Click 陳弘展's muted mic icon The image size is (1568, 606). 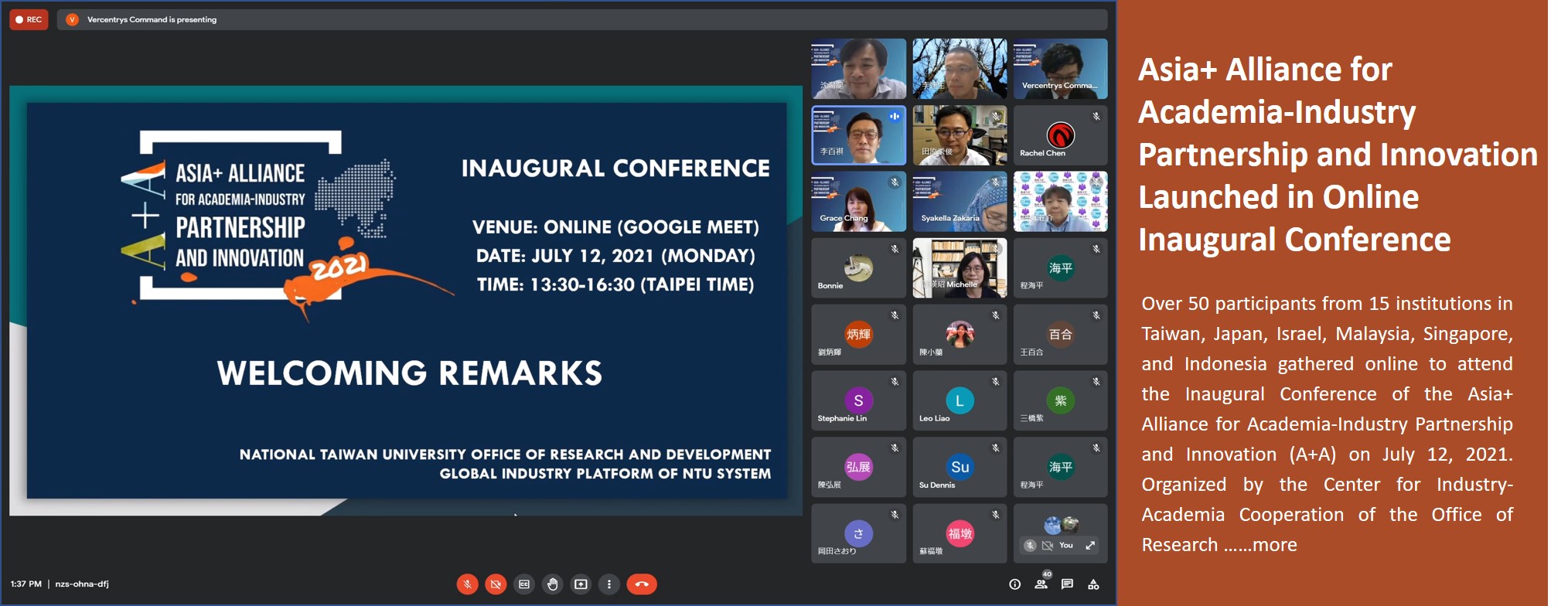pos(895,448)
